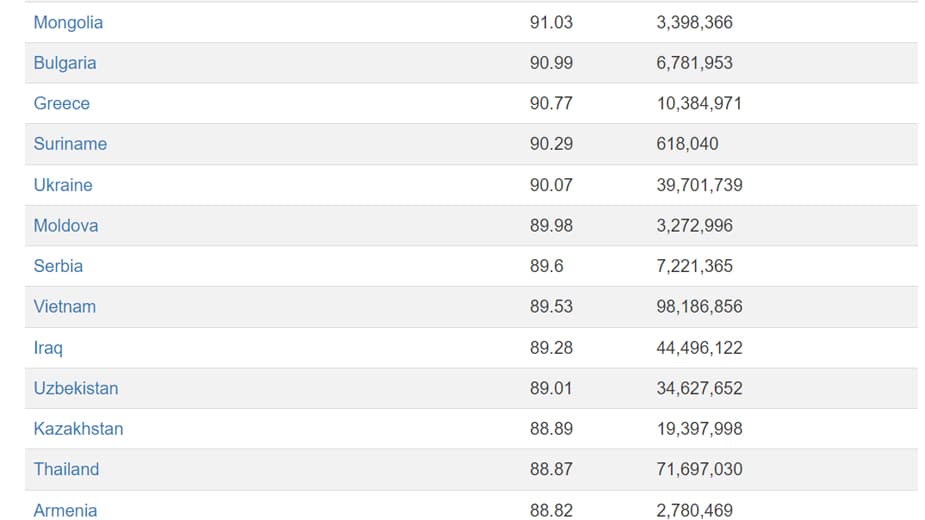The image size is (925, 520).
Task: Click the Uzbekistan link
Action: click(76, 388)
